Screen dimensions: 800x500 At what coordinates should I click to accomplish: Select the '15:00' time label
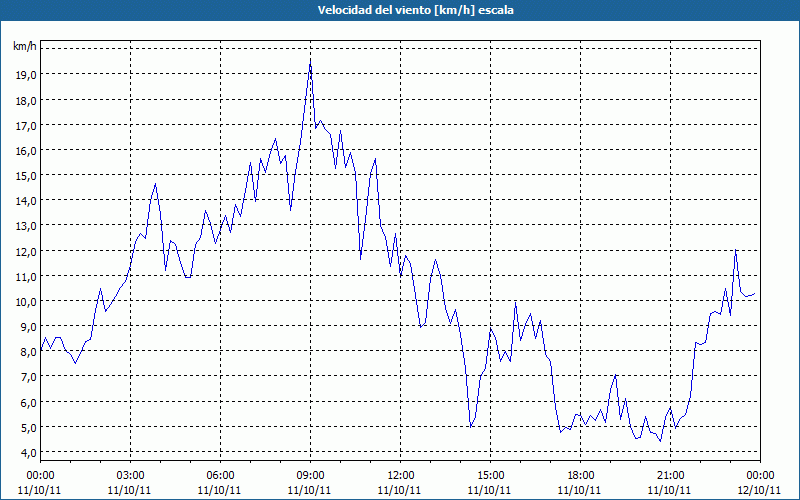coord(490,476)
